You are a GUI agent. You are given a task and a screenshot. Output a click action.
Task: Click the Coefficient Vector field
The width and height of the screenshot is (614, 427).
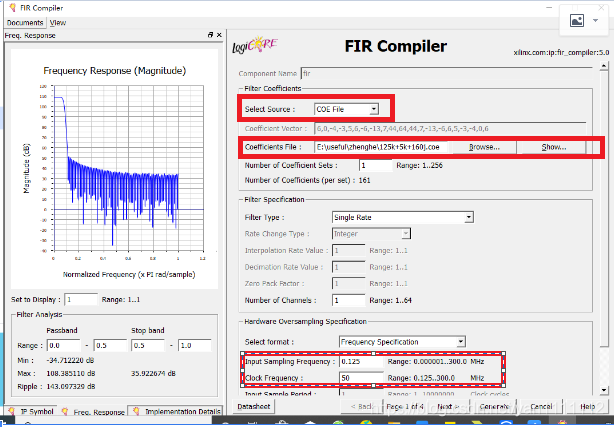coord(450,128)
